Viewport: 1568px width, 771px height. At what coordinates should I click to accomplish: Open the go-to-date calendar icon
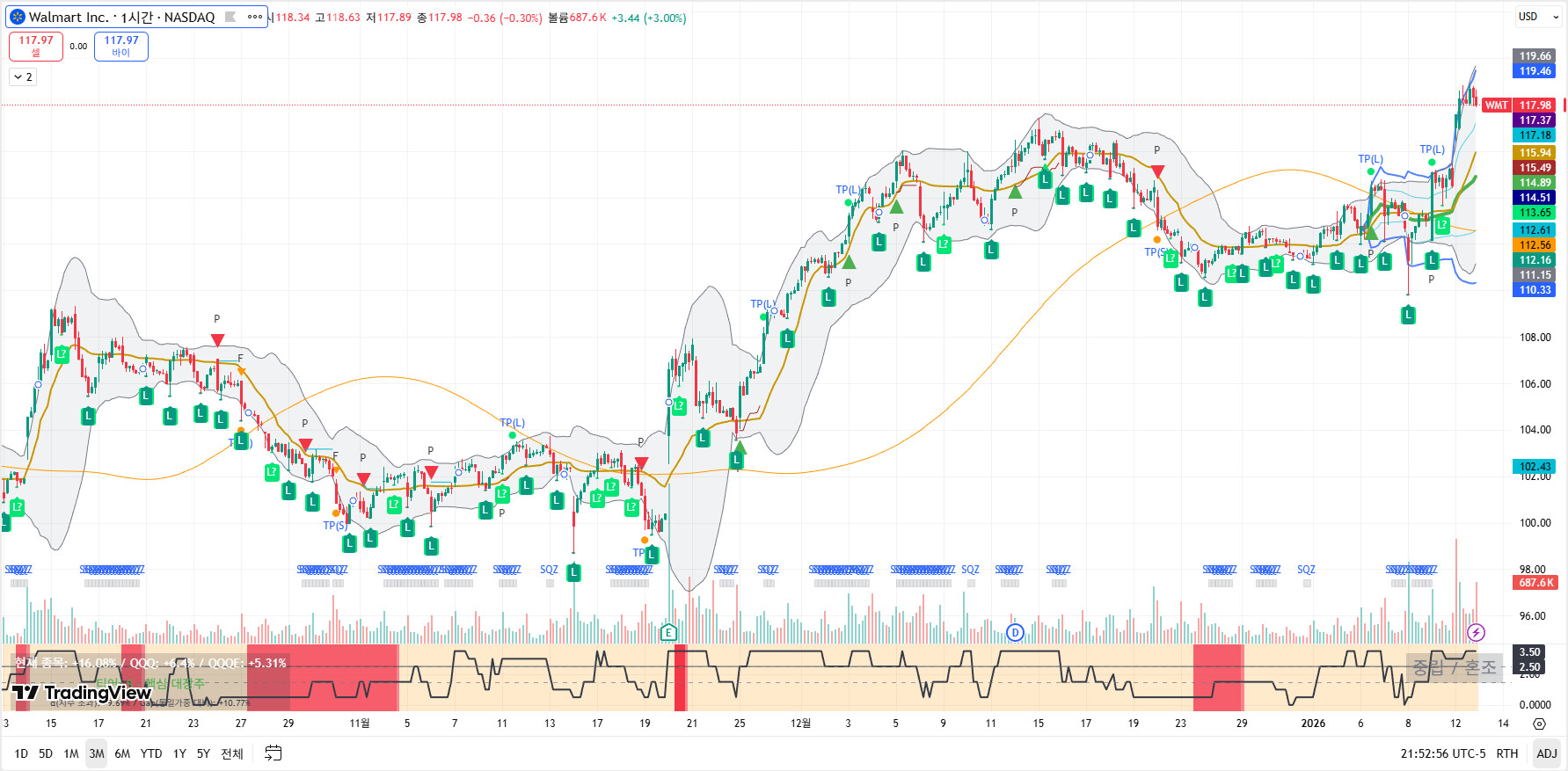tap(273, 753)
